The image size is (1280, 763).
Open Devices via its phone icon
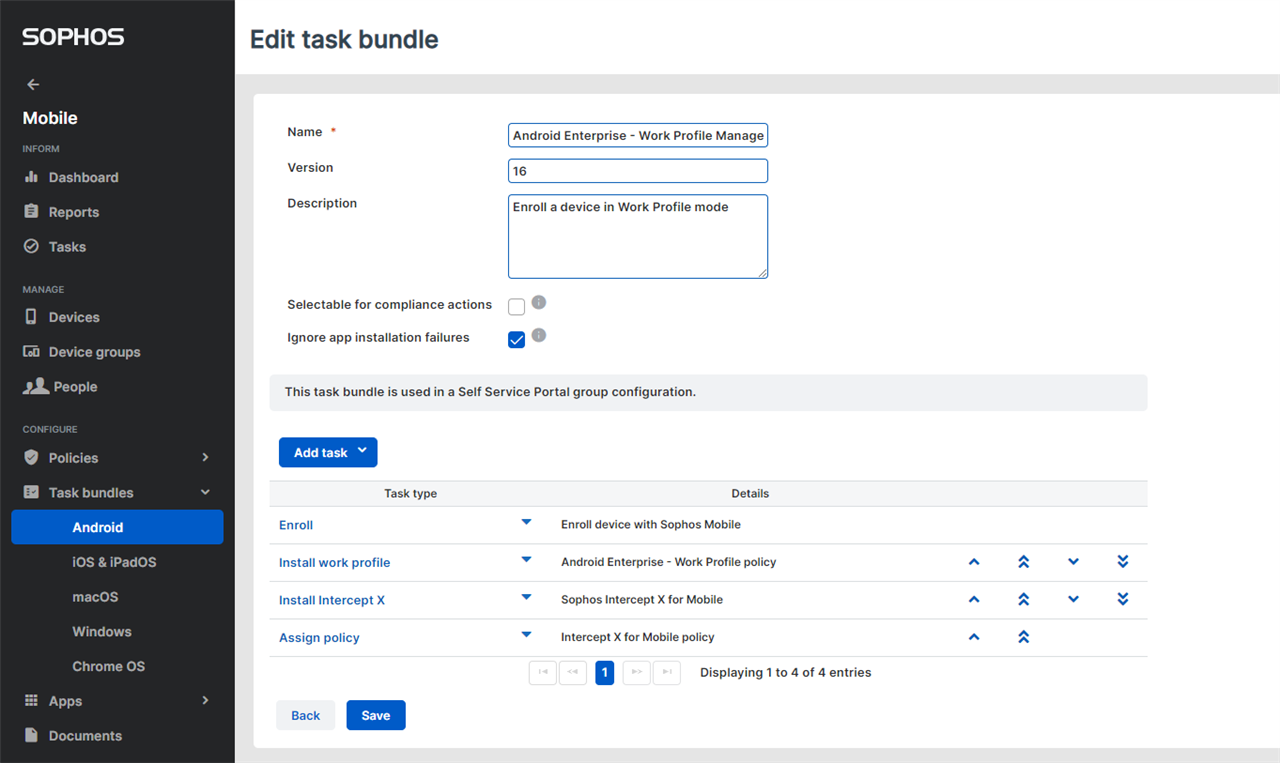coord(31,317)
